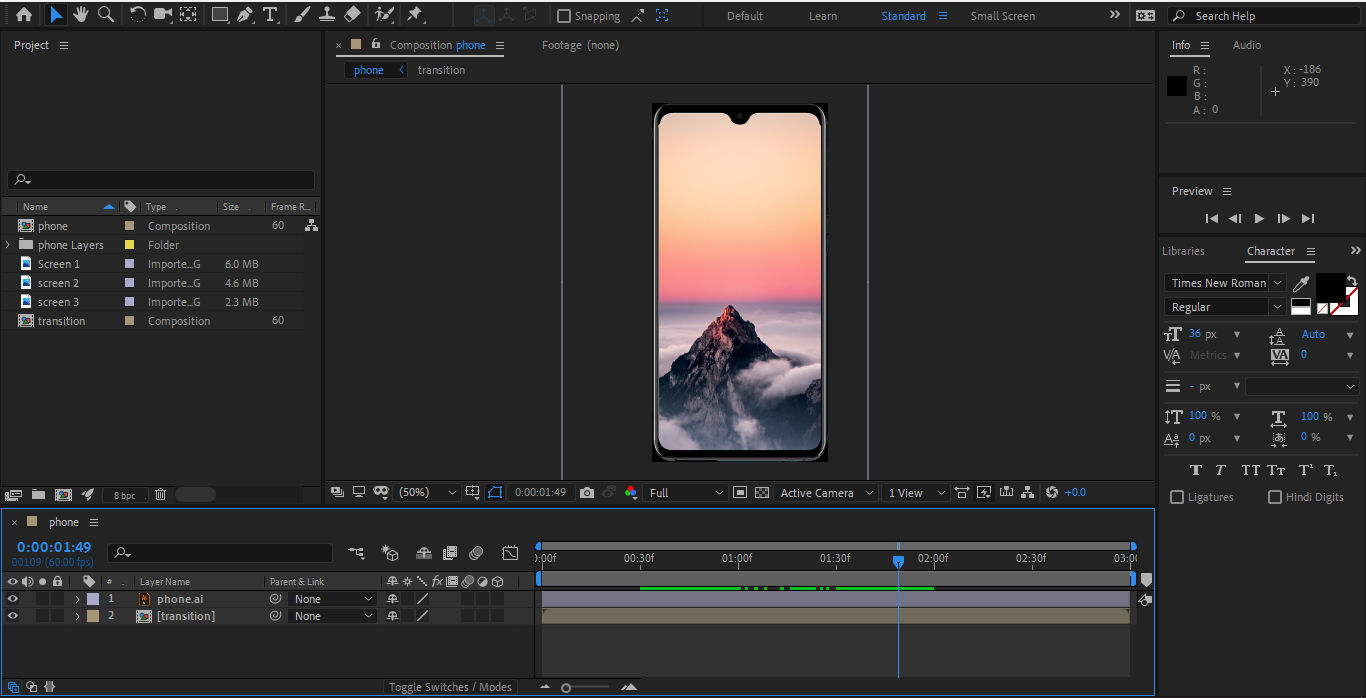Click the black fill color swatch
This screenshot has width=1366, height=698.
click(1329, 288)
